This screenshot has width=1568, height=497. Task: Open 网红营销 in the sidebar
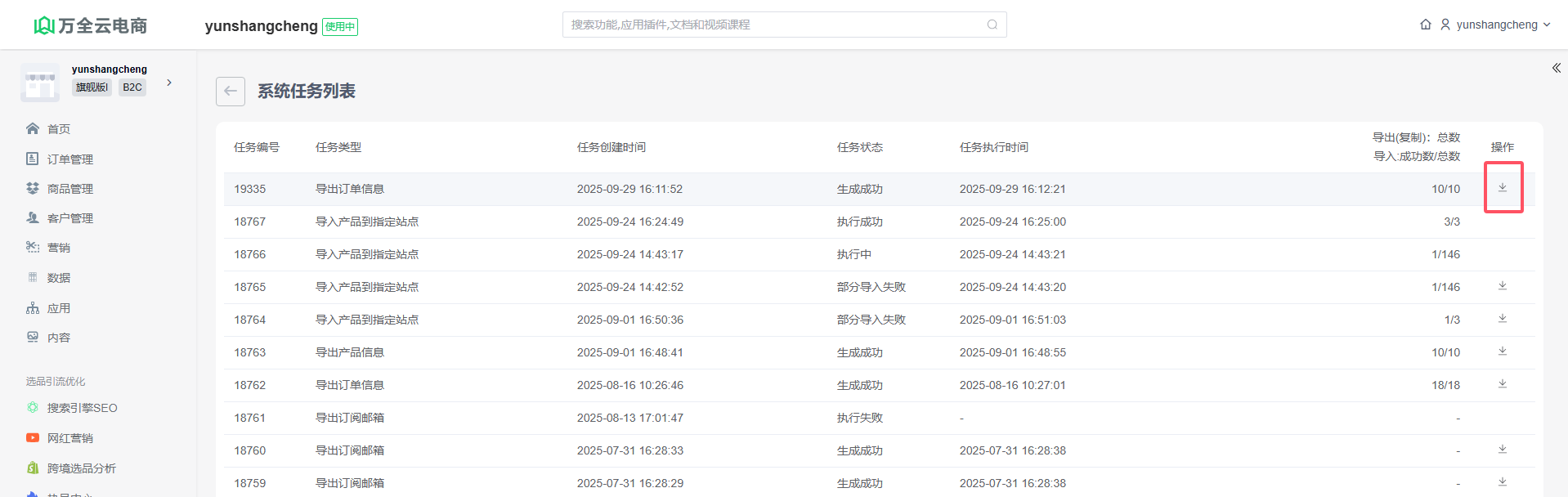(69, 438)
